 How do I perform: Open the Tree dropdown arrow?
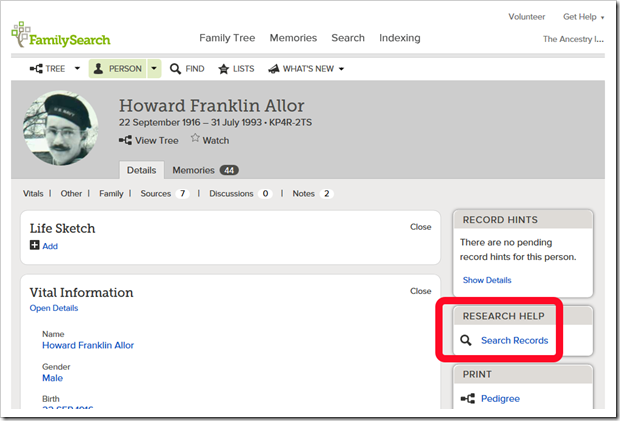coord(78,68)
